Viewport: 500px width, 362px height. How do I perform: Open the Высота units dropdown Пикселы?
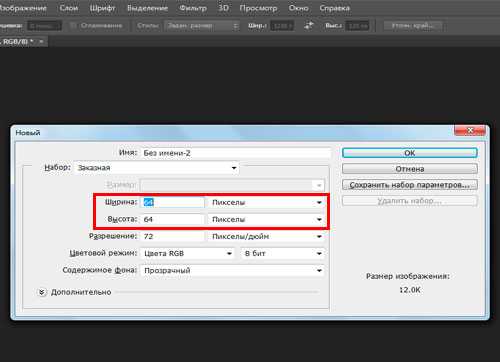coord(266,219)
